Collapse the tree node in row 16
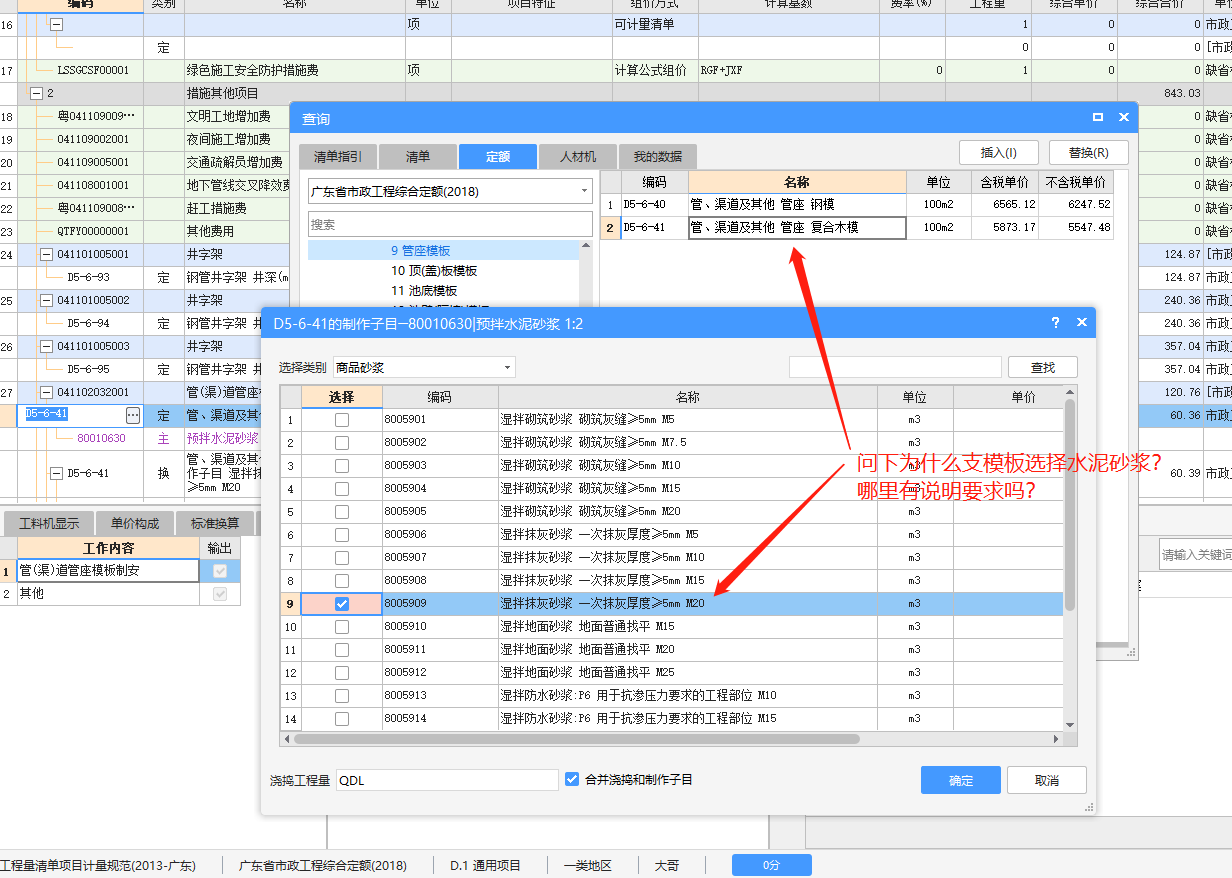Image resolution: width=1232 pixels, height=878 pixels. click(56, 24)
